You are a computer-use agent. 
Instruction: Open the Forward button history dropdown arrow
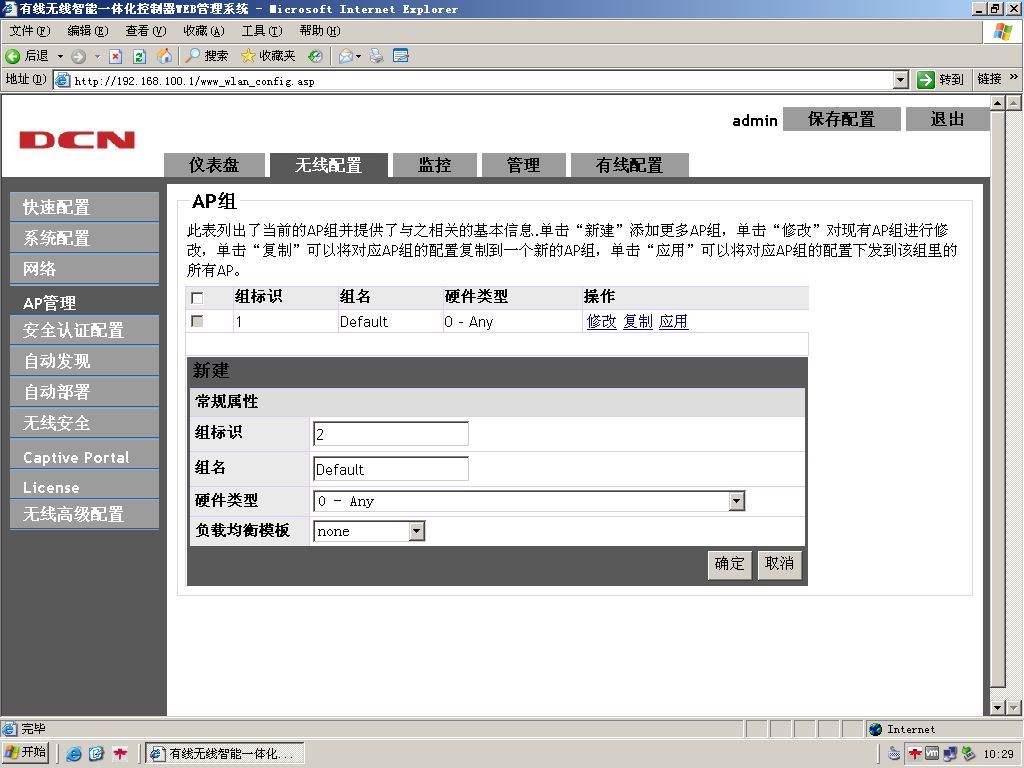(x=97, y=56)
